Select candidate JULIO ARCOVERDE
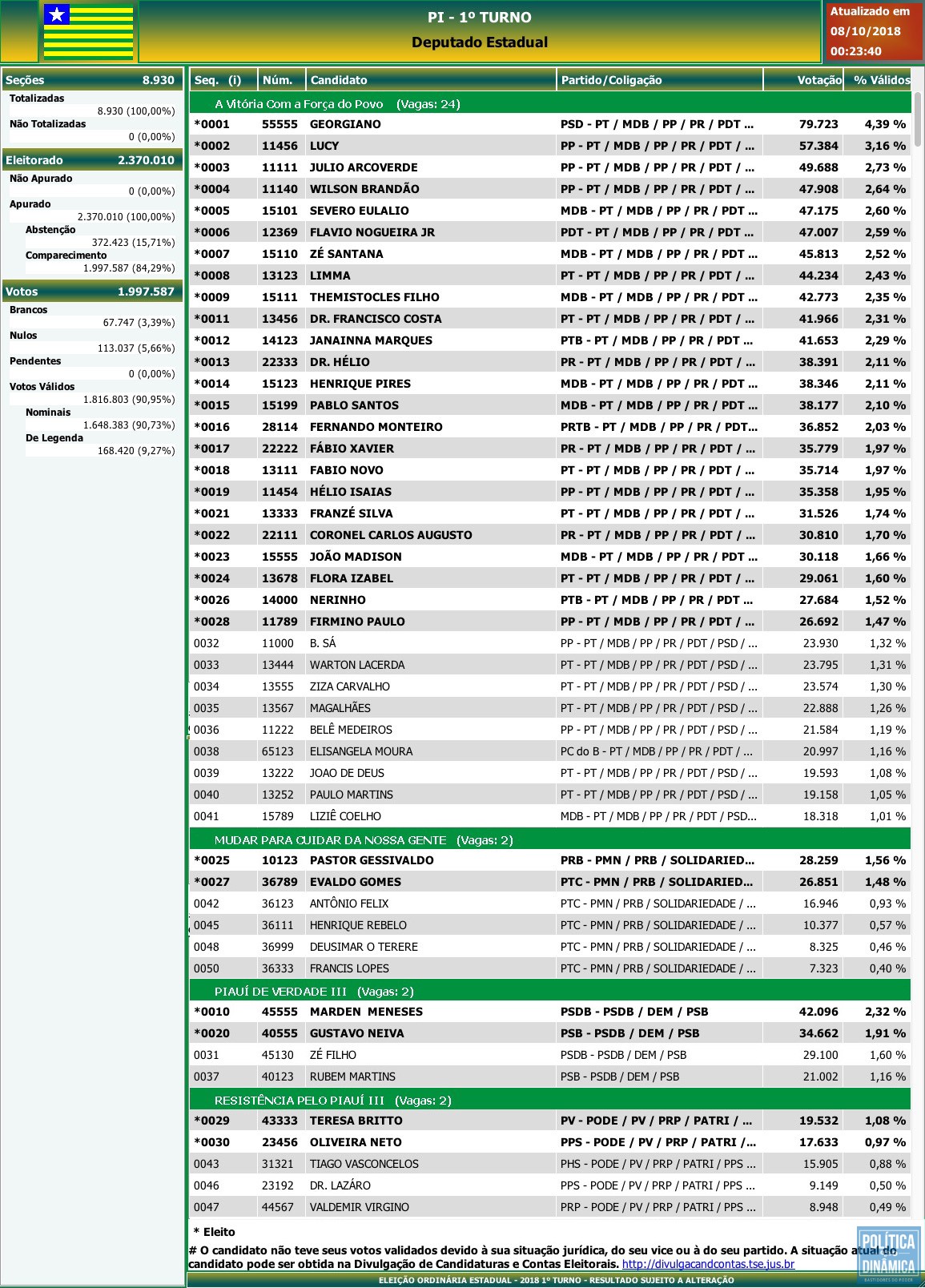The height and width of the screenshot is (1288, 925). tap(550, 167)
